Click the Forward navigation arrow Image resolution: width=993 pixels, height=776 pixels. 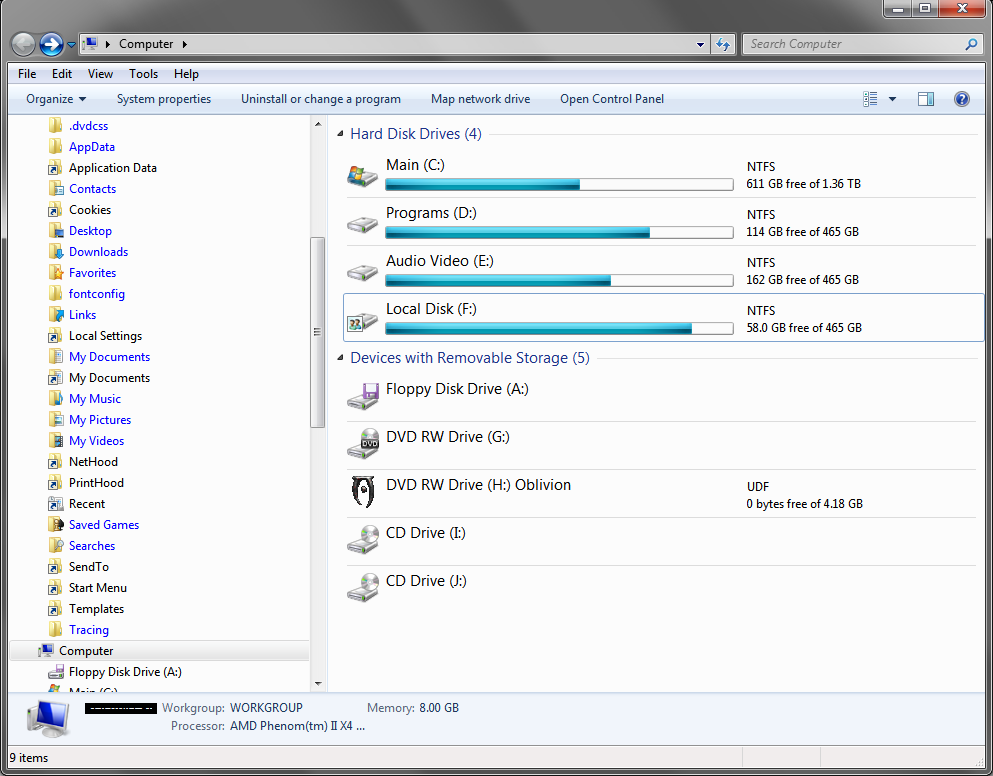[x=51, y=44]
